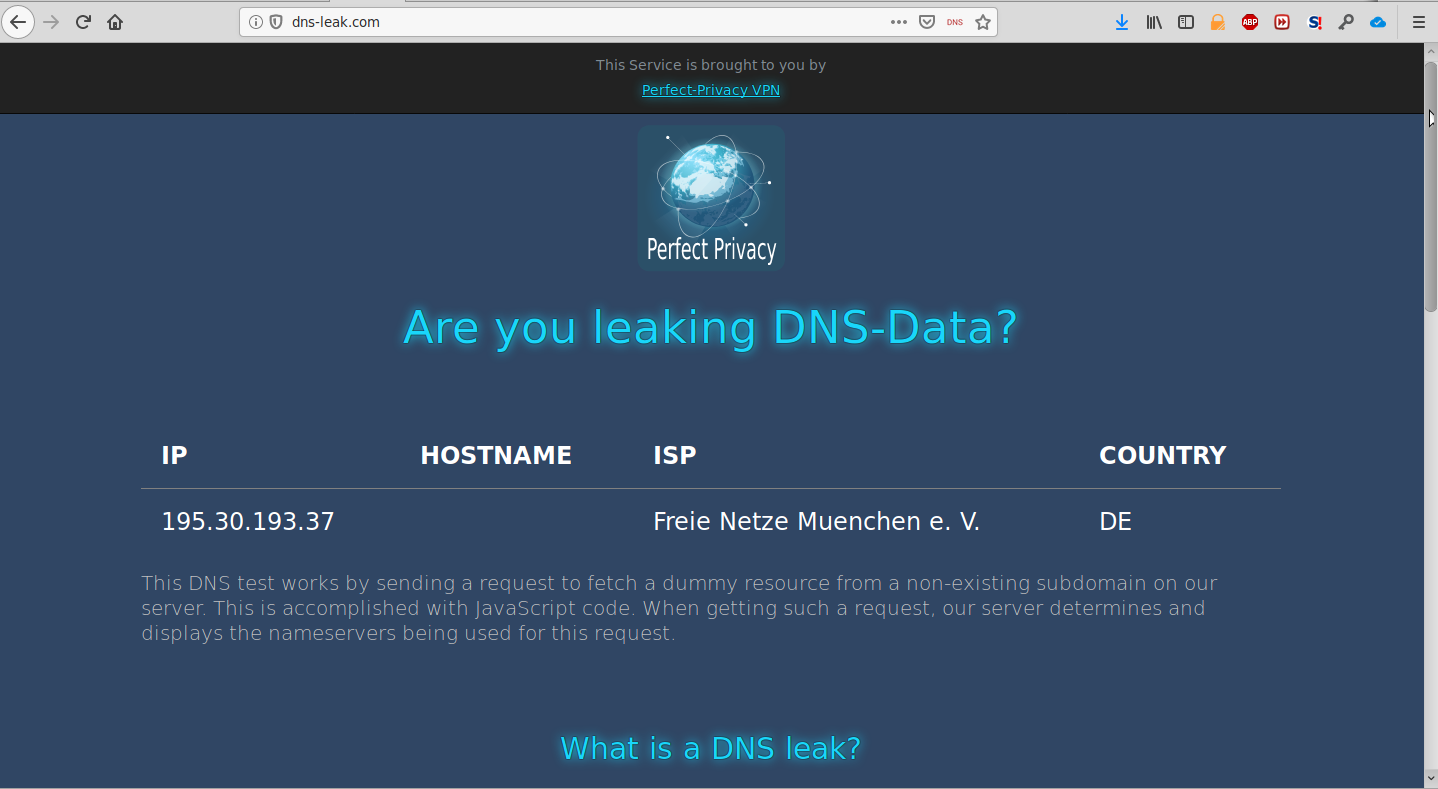
Task: Click the HOSTNAME column header
Action: click(x=496, y=455)
